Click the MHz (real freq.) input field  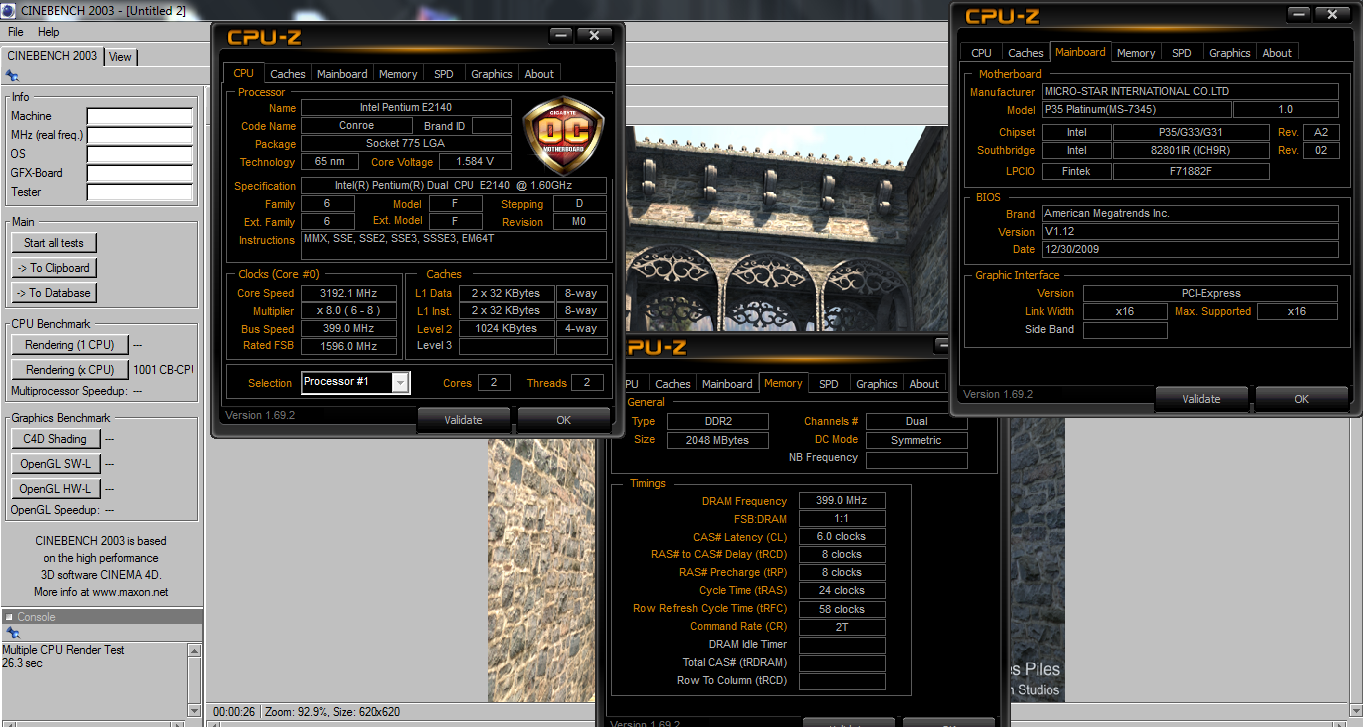[139, 135]
